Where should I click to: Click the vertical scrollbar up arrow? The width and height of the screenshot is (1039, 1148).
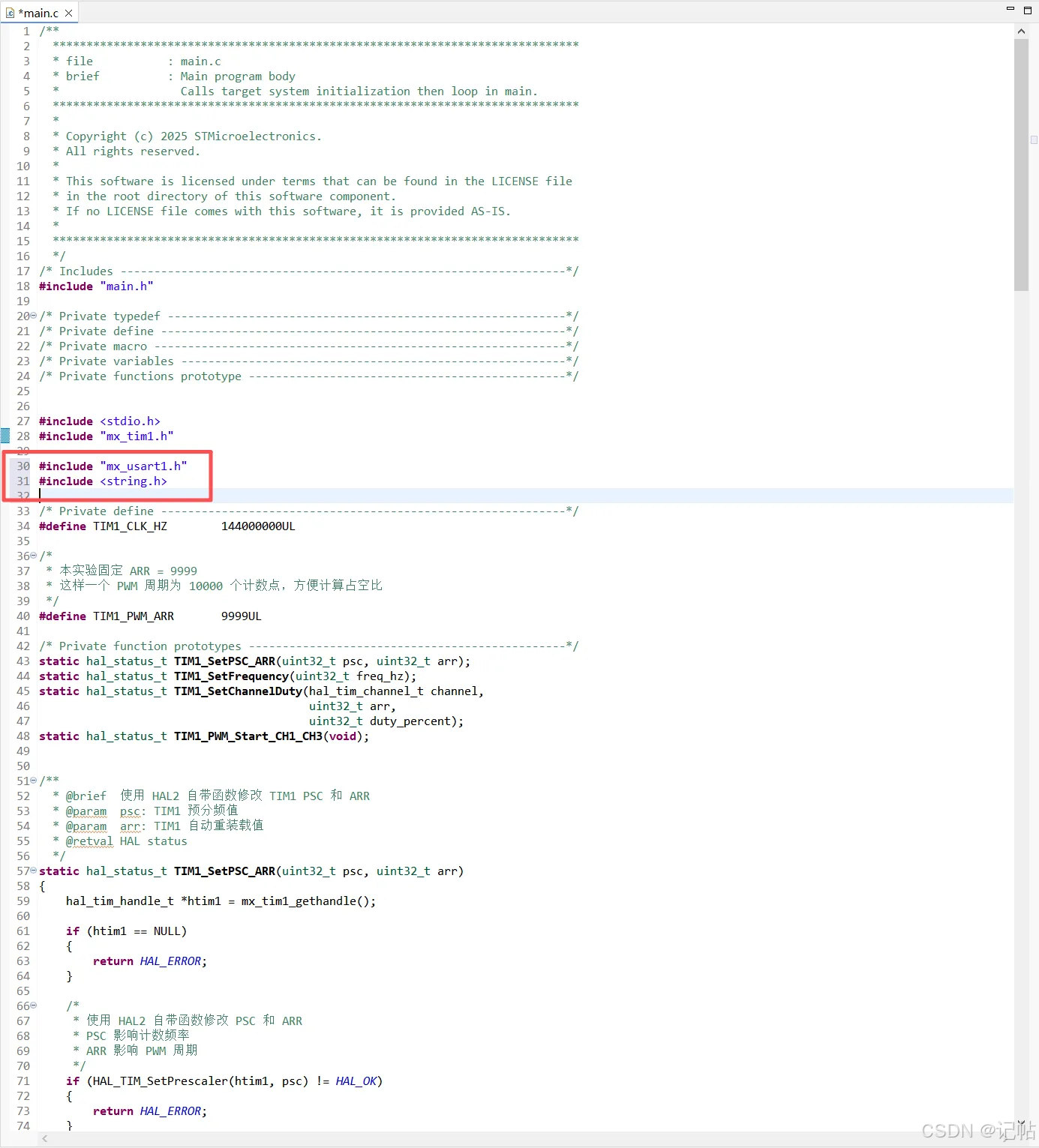[x=1021, y=31]
